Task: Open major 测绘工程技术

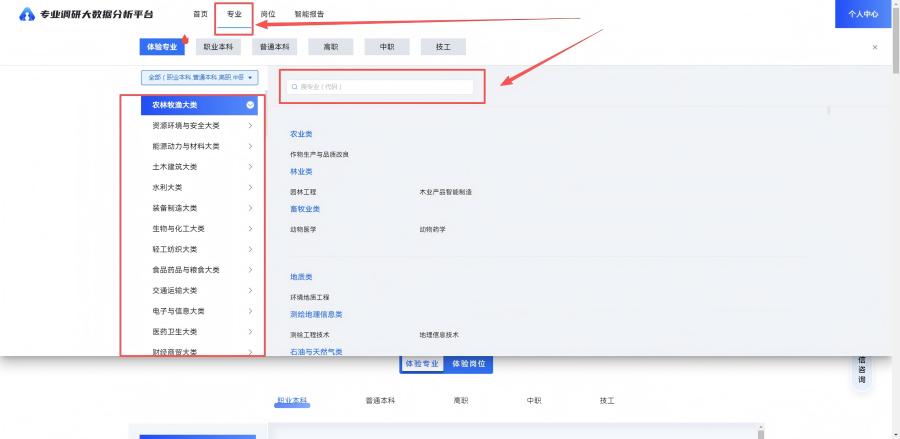Action: click(310, 335)
